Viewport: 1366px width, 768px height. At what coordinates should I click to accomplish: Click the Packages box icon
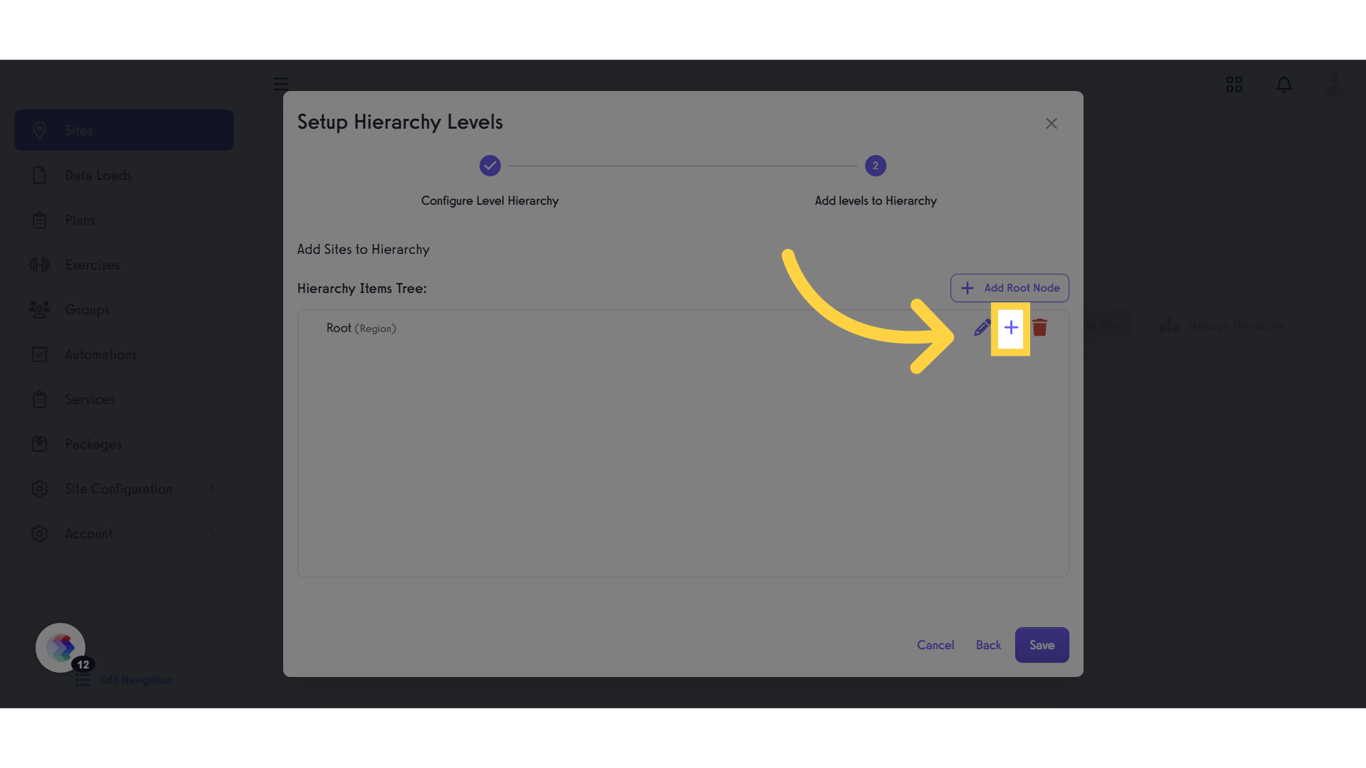click(39, 444)
